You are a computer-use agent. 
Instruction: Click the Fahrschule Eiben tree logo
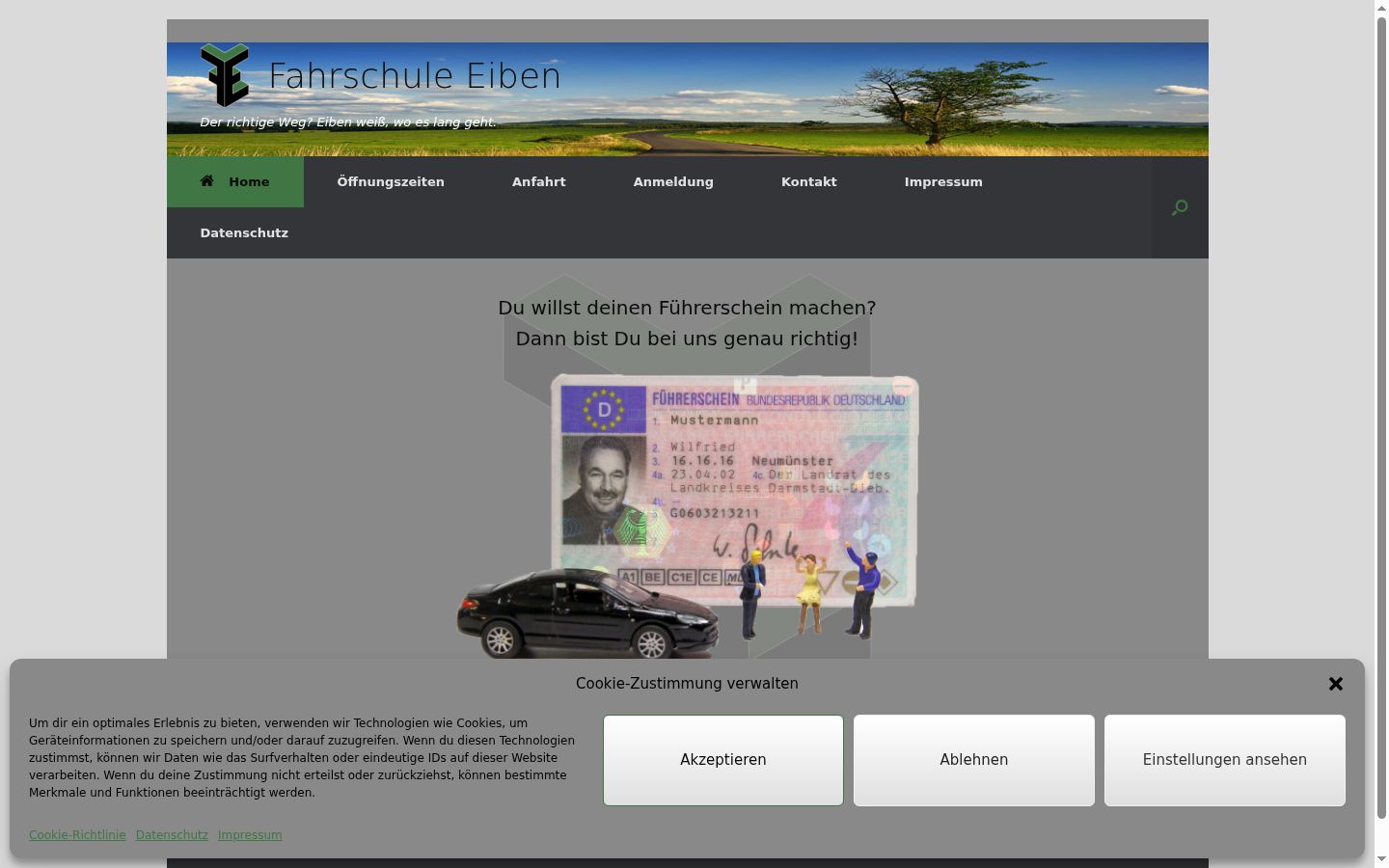point(225,75)
